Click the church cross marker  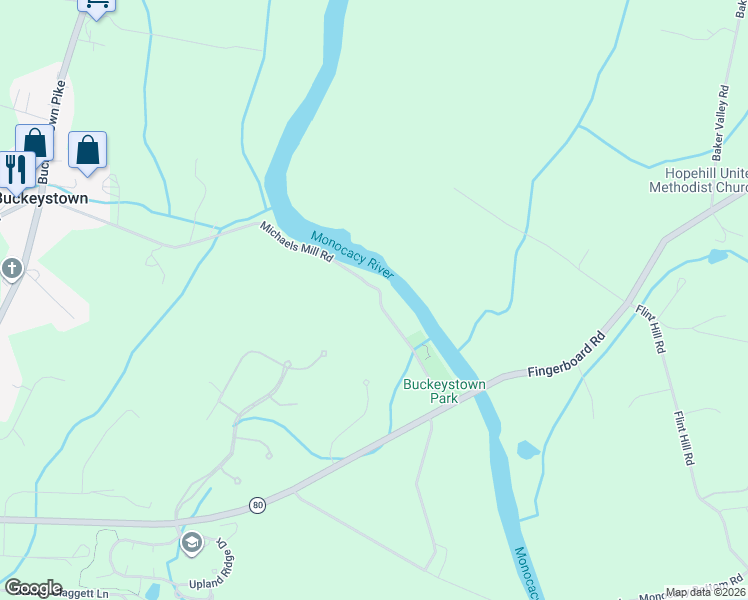(x=12, y=269)
